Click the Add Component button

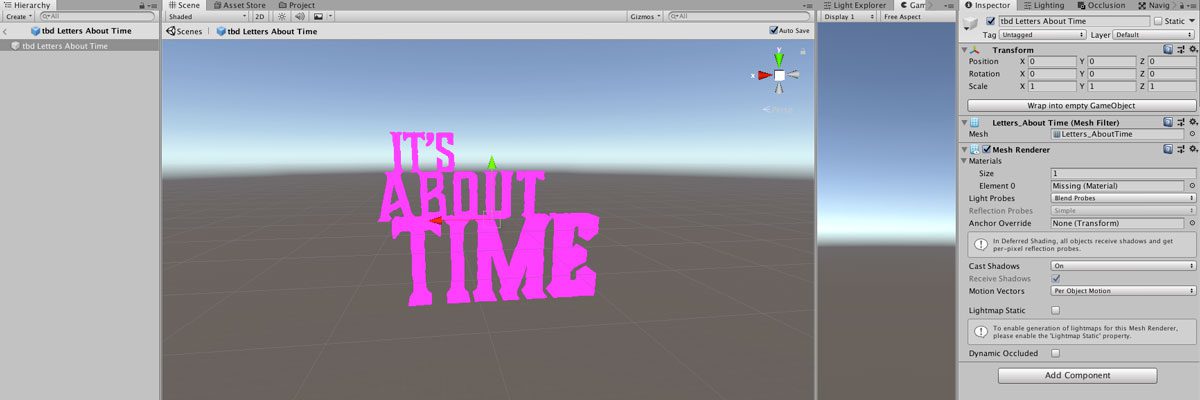pyautogui.click(x=1077, y=375)
